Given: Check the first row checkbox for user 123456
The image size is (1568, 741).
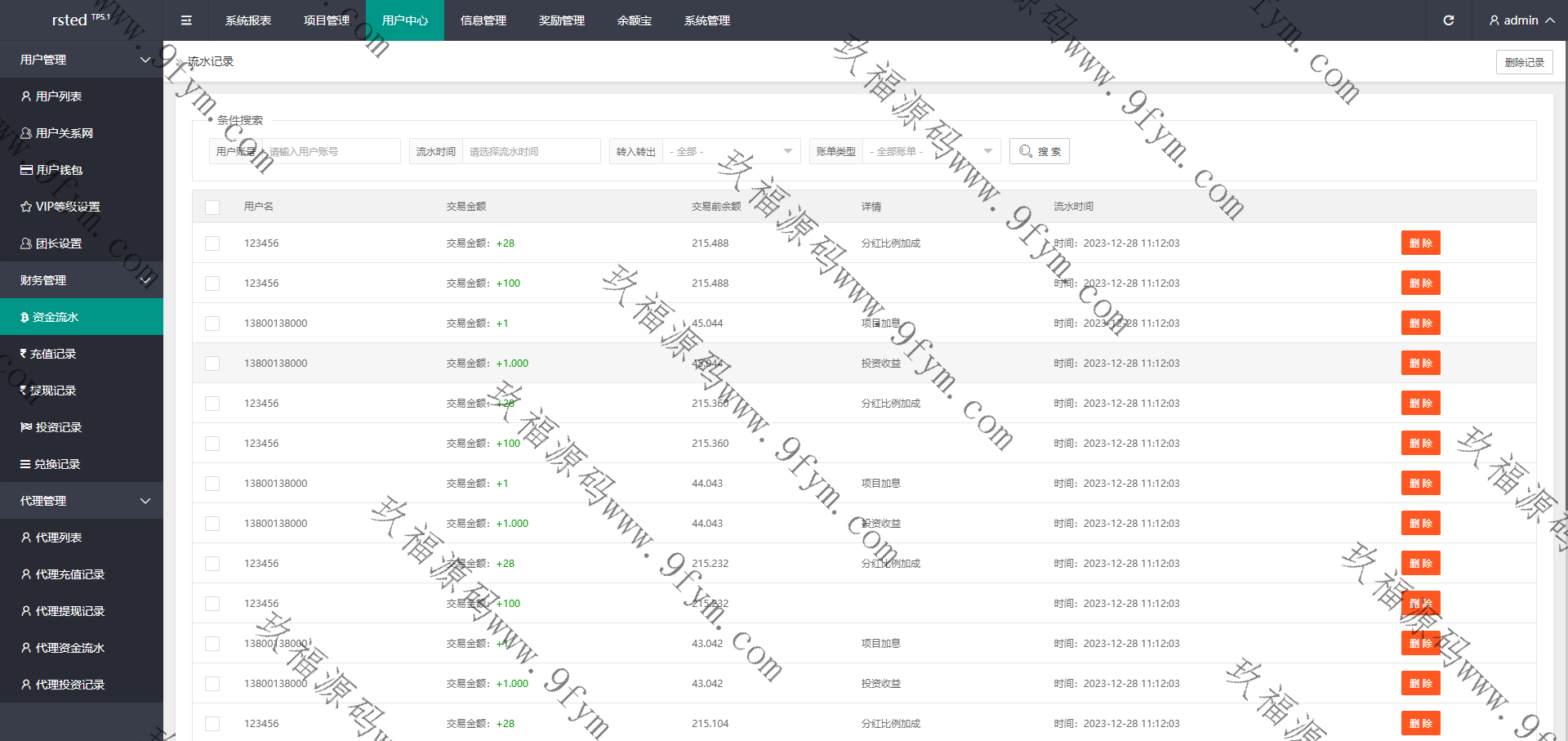Looking at the screenshot, I should (x=212, y=243).
